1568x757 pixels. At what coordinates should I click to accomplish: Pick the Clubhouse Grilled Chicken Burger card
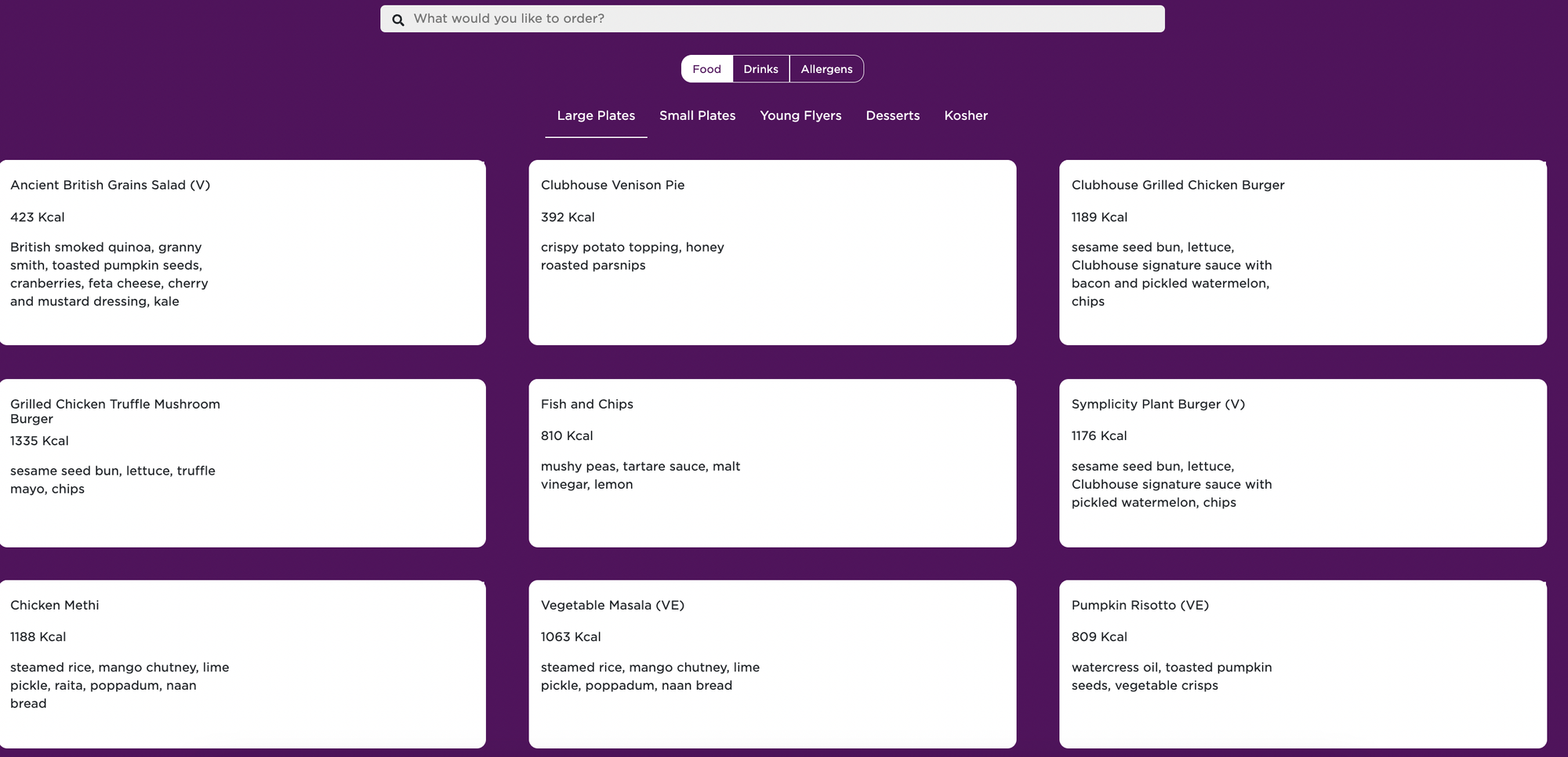tap(1303, 253)
